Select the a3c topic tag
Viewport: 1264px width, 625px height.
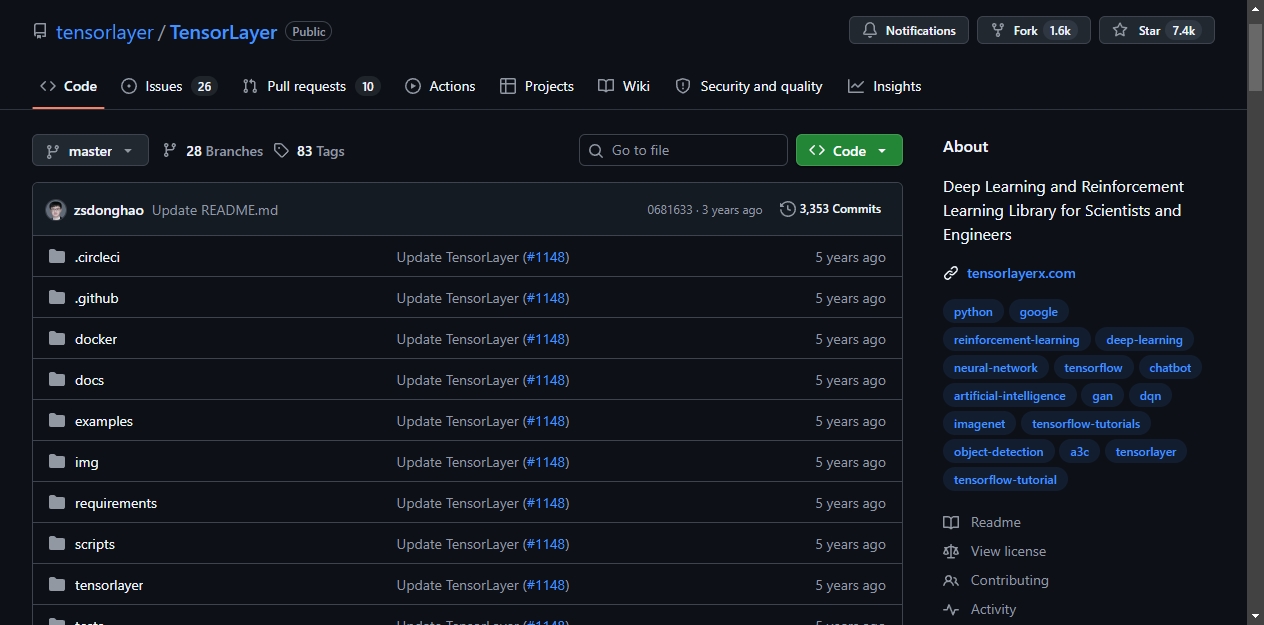[1079, 452]
